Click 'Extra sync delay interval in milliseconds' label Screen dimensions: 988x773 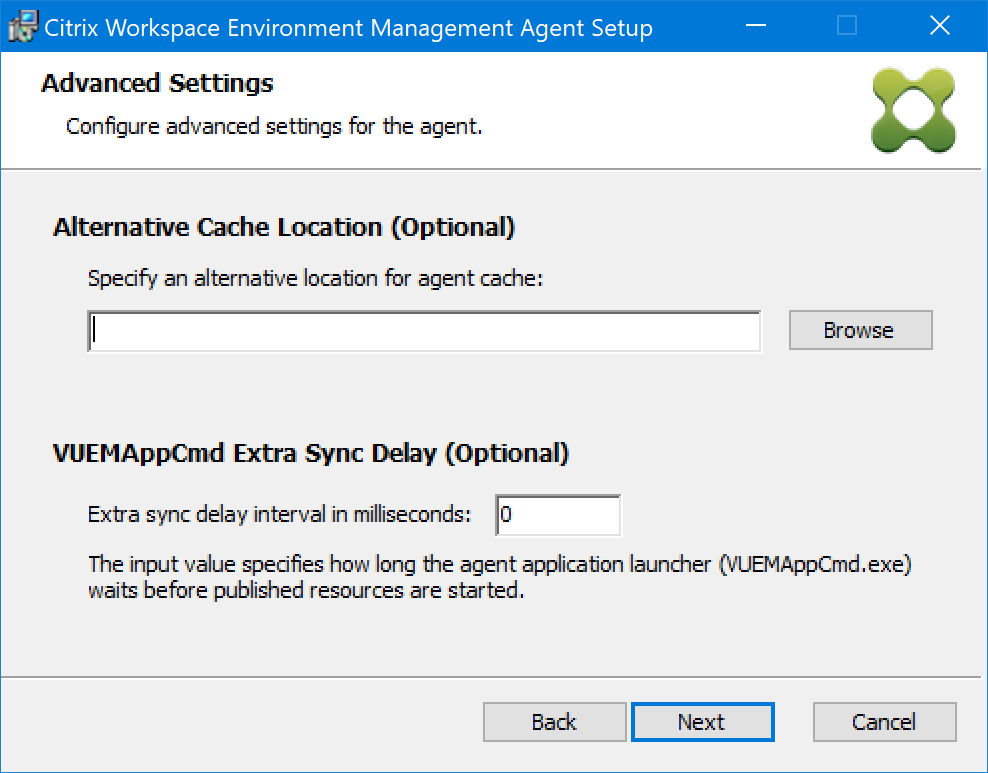pyautogui.click(x=279, y=516)
